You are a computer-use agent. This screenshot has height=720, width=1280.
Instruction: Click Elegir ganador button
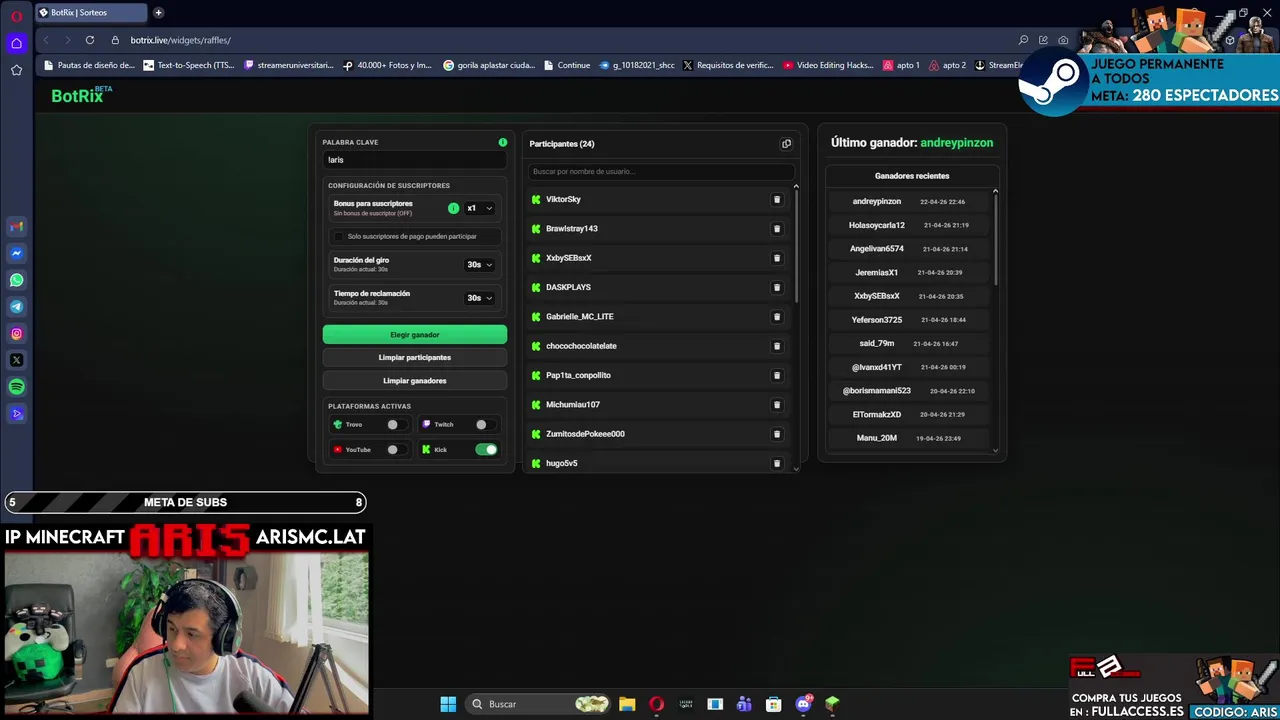tap(415, 335)
